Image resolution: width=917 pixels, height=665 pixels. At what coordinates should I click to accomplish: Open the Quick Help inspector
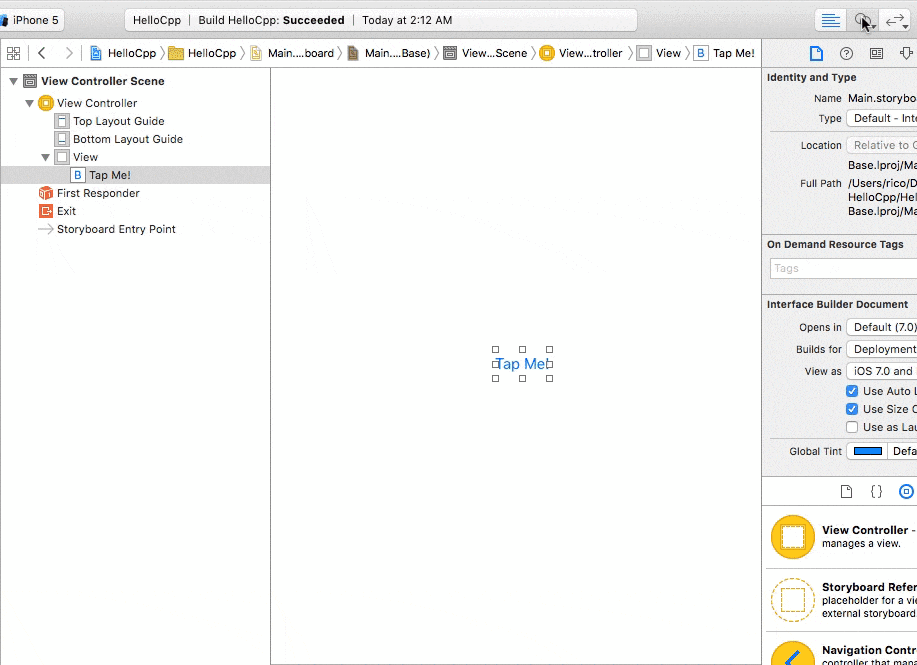847,52
